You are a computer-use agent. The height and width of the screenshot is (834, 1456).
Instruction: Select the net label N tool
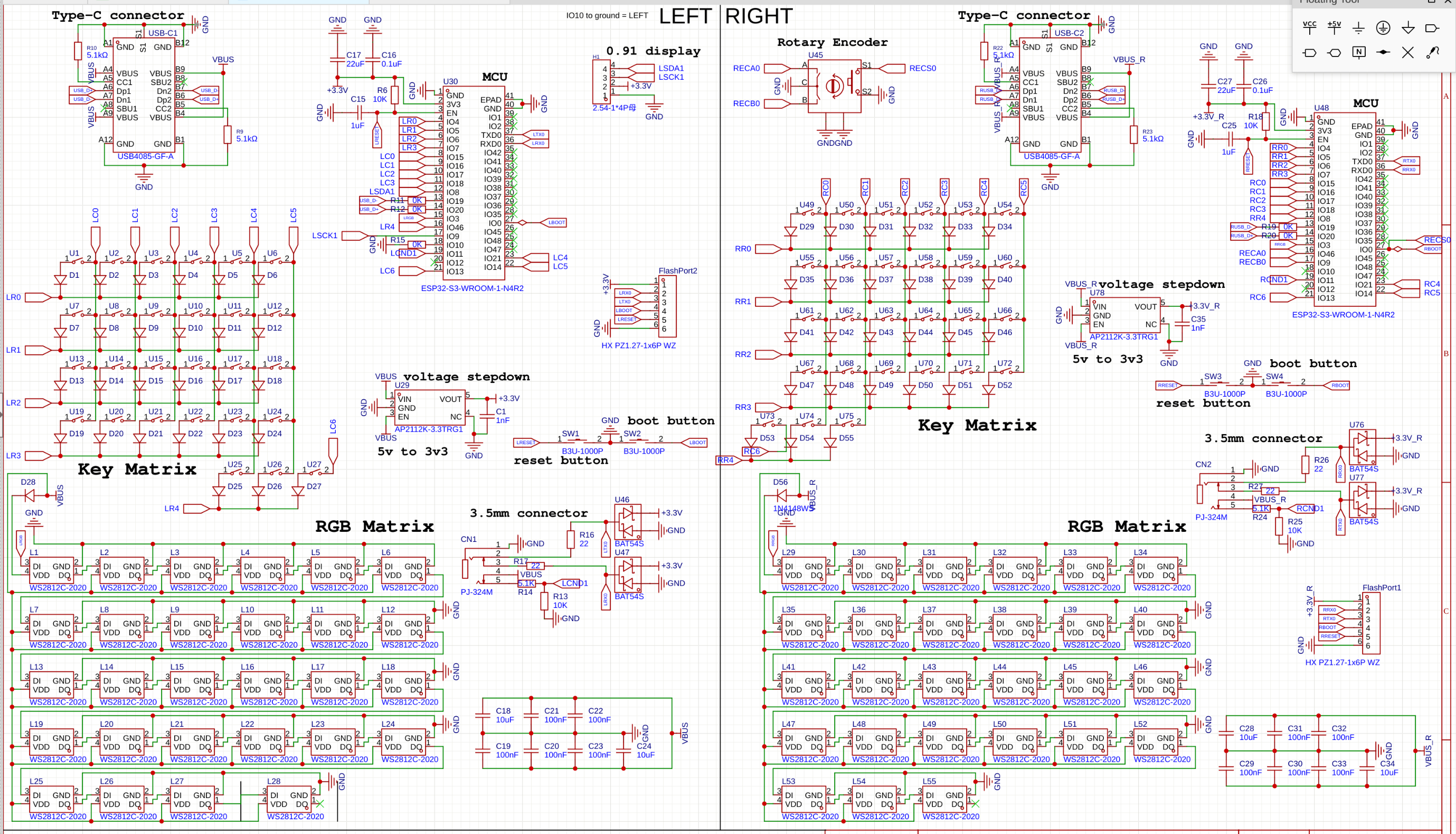pyautogui.click(x=1359, y=53)
